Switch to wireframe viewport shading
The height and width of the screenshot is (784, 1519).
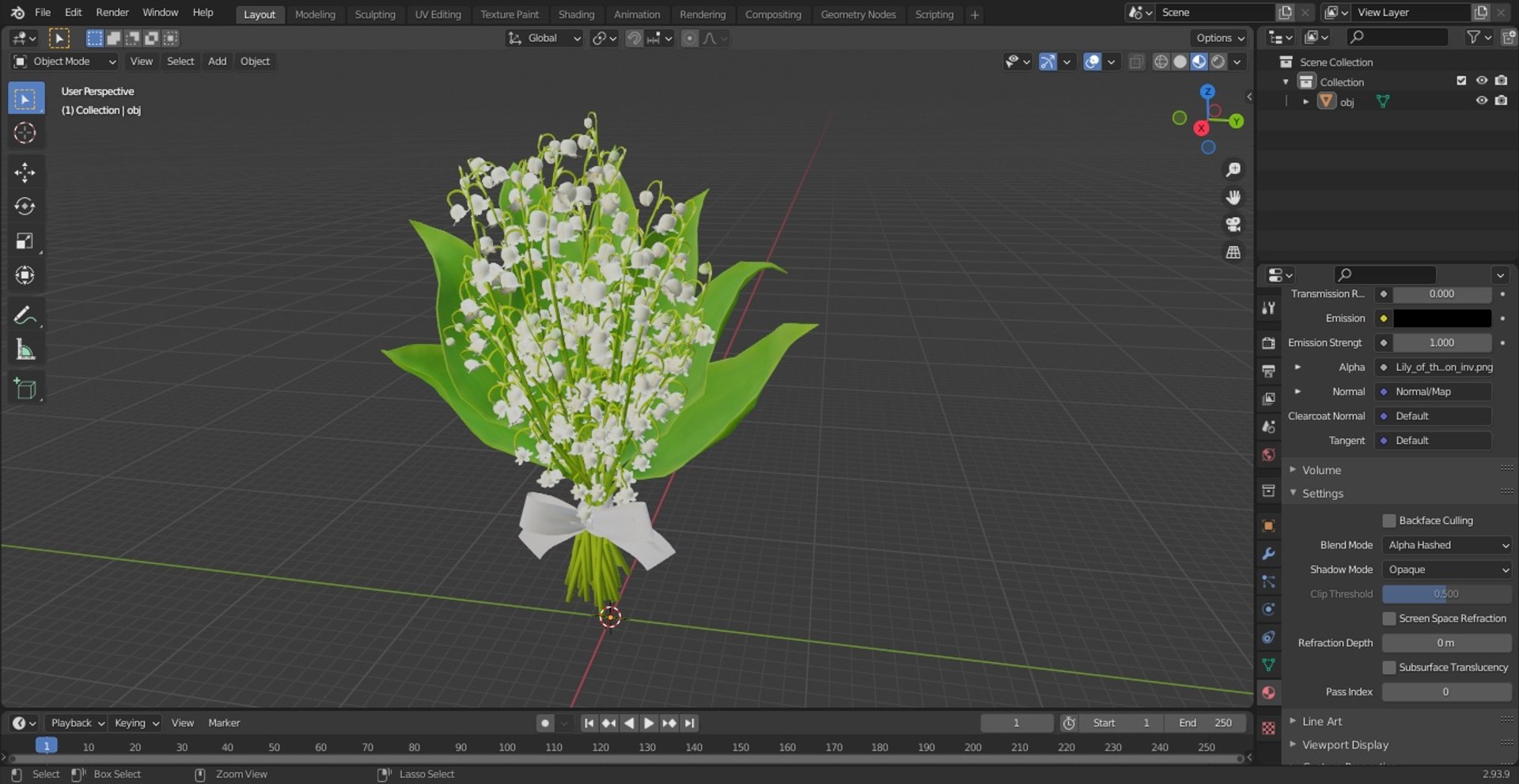pos(1161,62)
